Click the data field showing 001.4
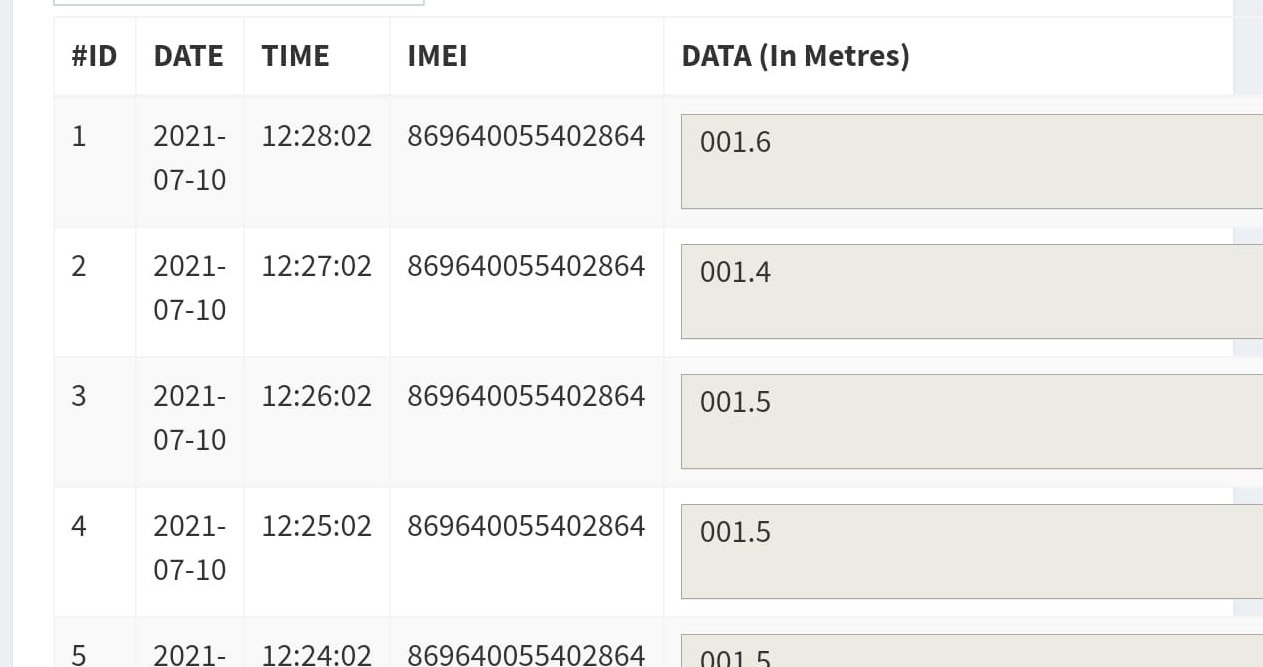 (x=970, y=291)
